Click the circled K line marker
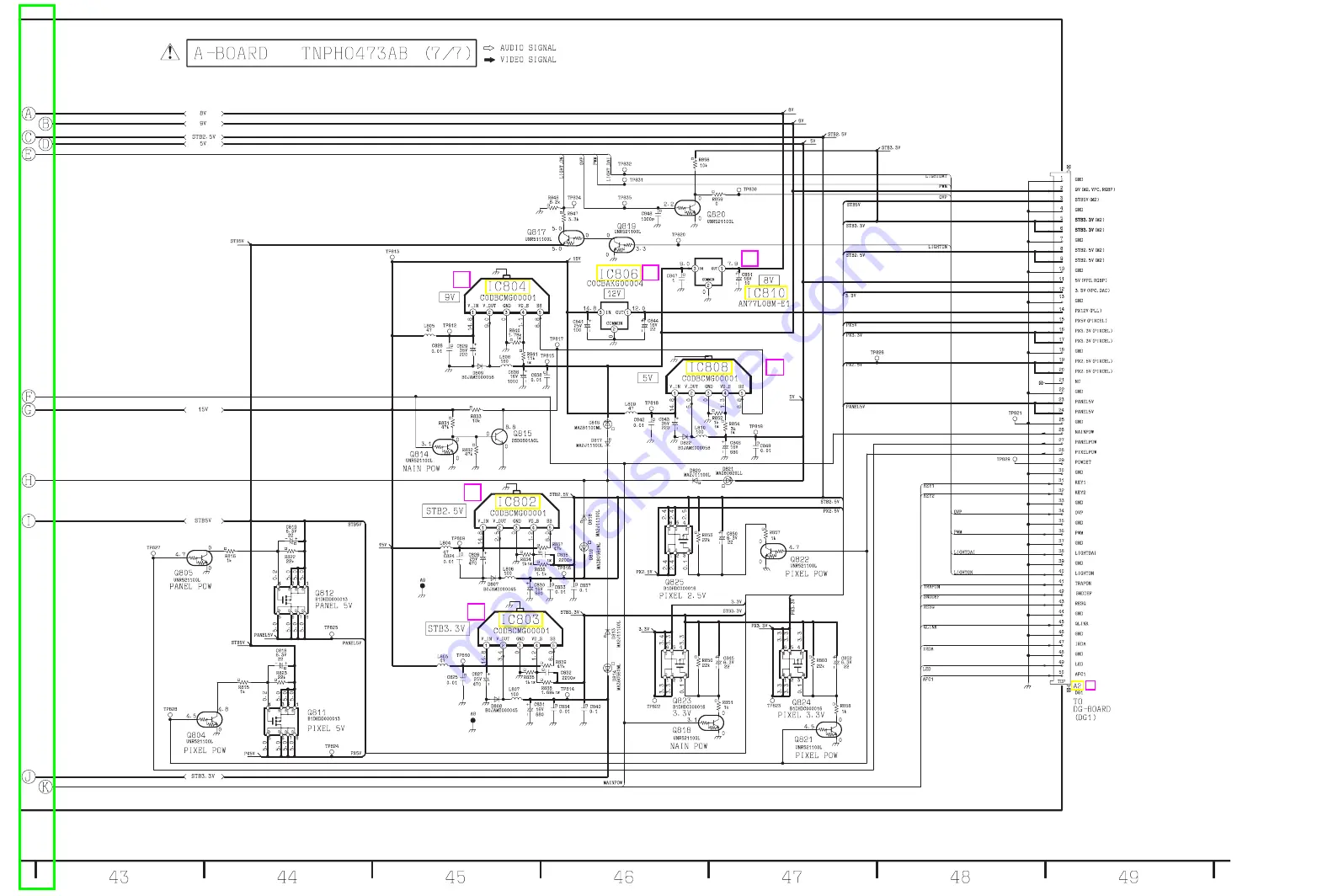 pyautogui.click(x=45, y=787)
